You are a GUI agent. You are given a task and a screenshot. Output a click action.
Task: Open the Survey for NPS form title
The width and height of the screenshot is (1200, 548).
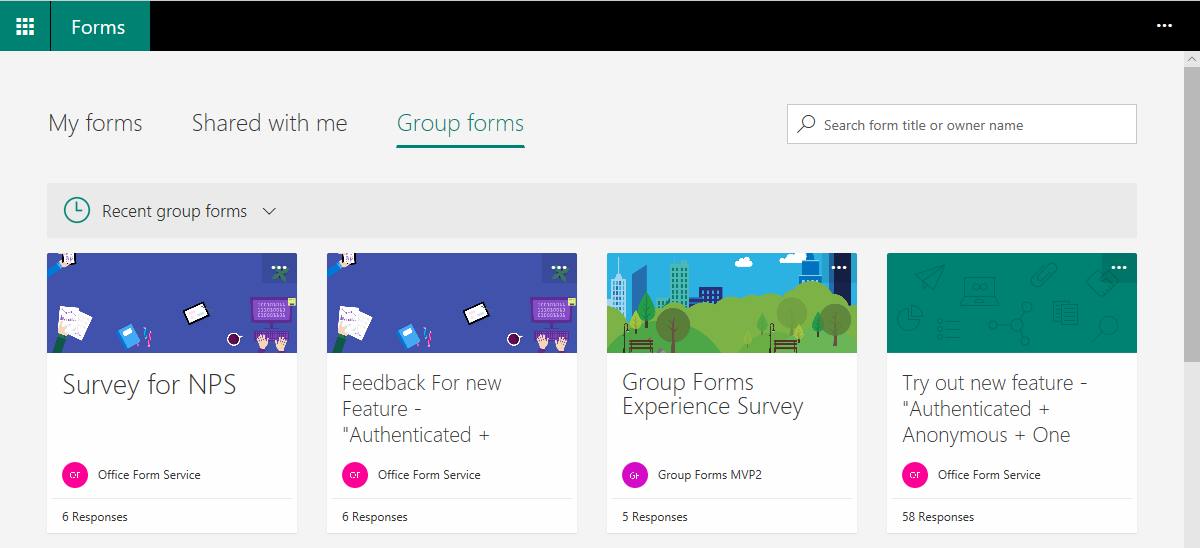tap(149, 385)
